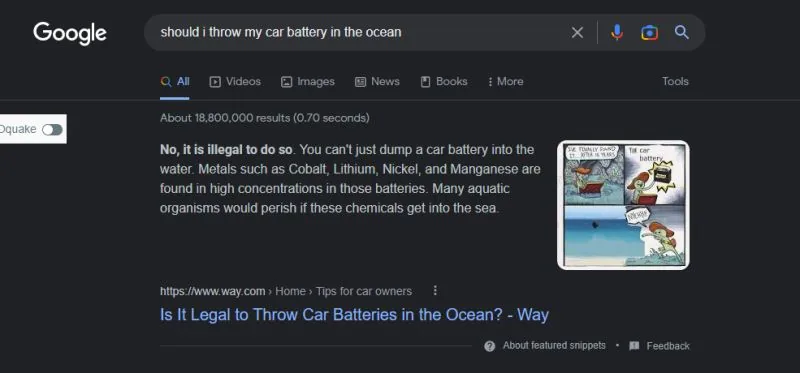Switch to the News tab
This screenshot has height=373, width=800.
click(x=377, y=82)
